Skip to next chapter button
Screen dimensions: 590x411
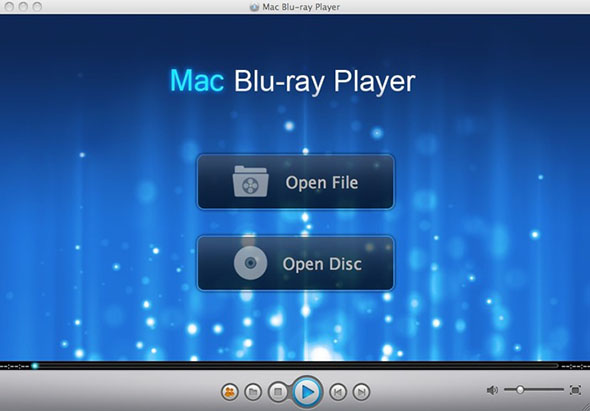[361, 392]
